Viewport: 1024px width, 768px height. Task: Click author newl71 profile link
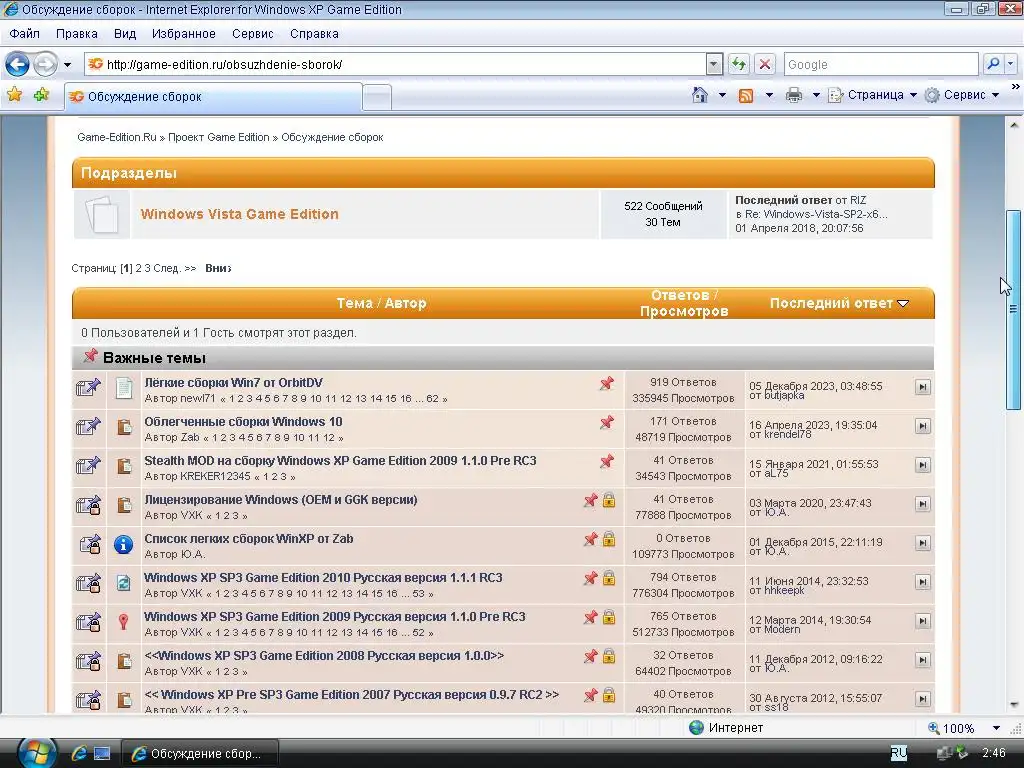(197, 398)
